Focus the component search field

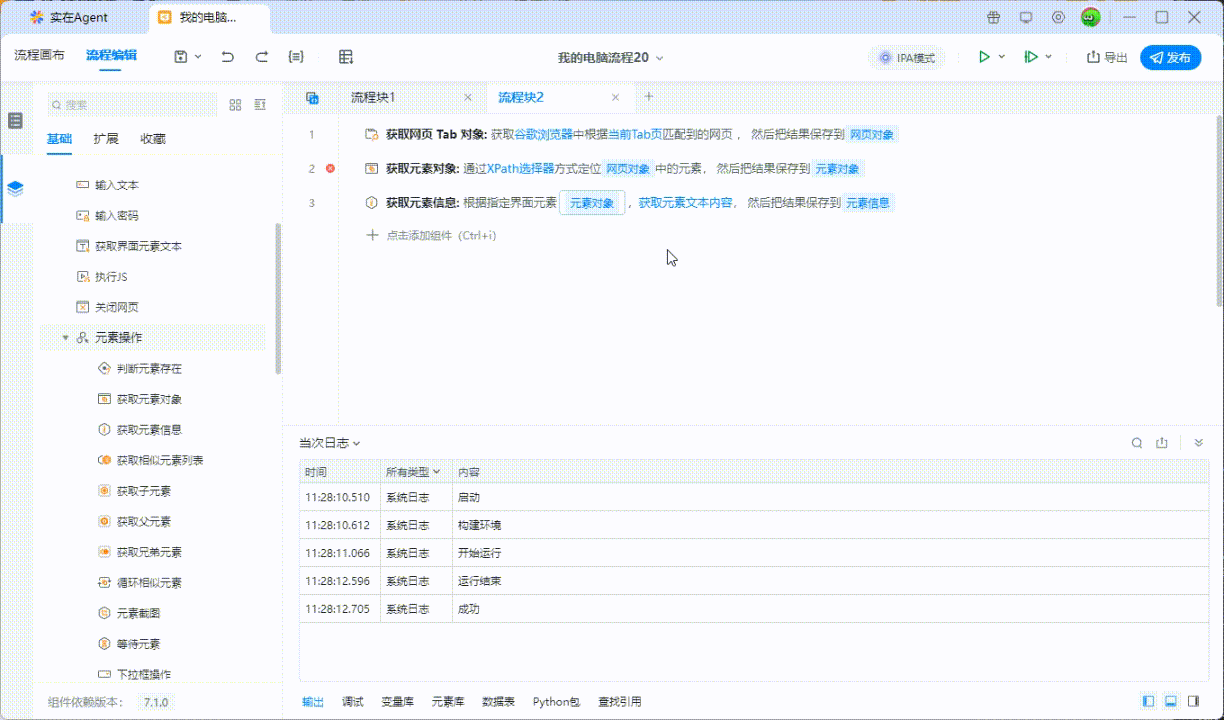(132, 105)
